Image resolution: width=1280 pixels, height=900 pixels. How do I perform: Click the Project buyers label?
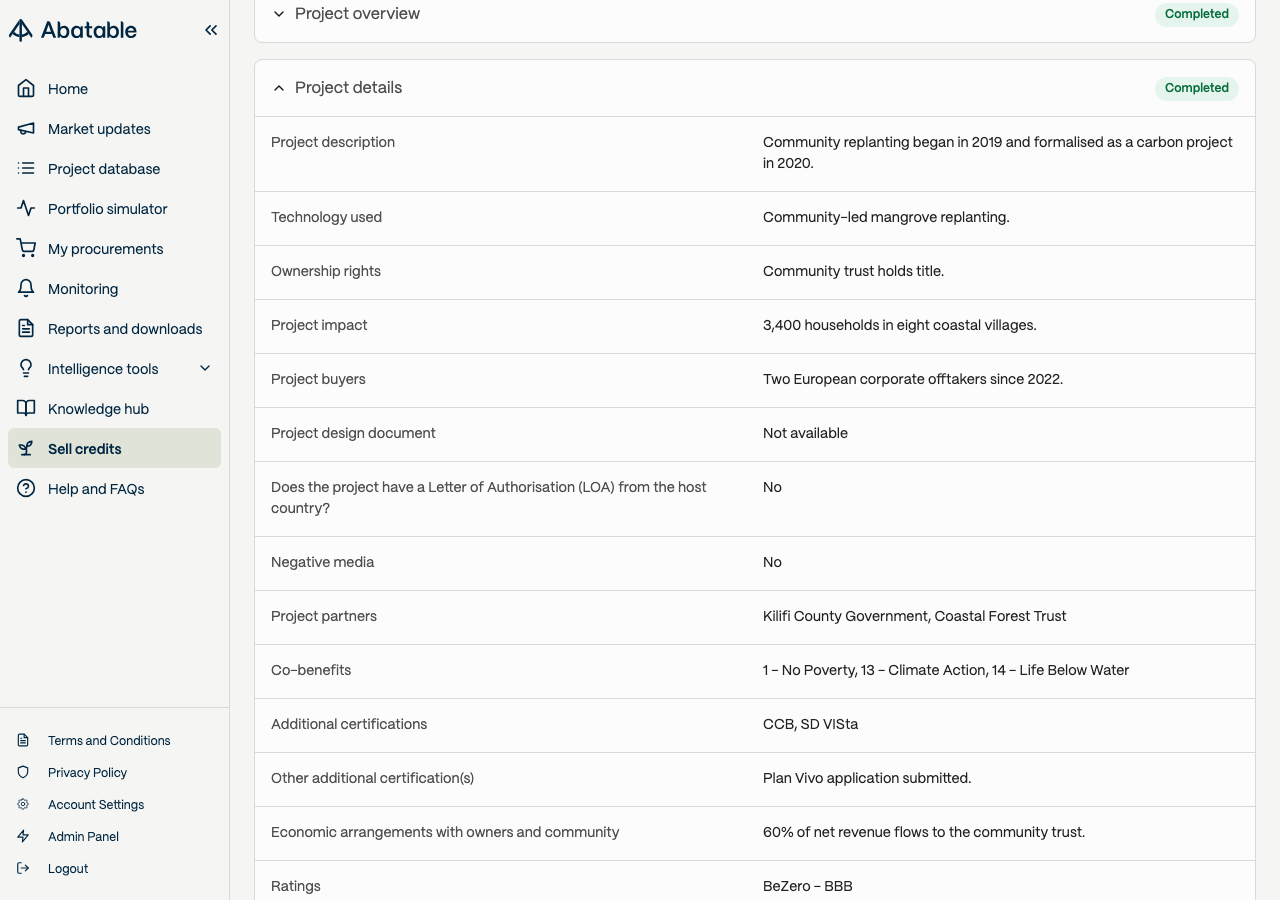[318, 379]
